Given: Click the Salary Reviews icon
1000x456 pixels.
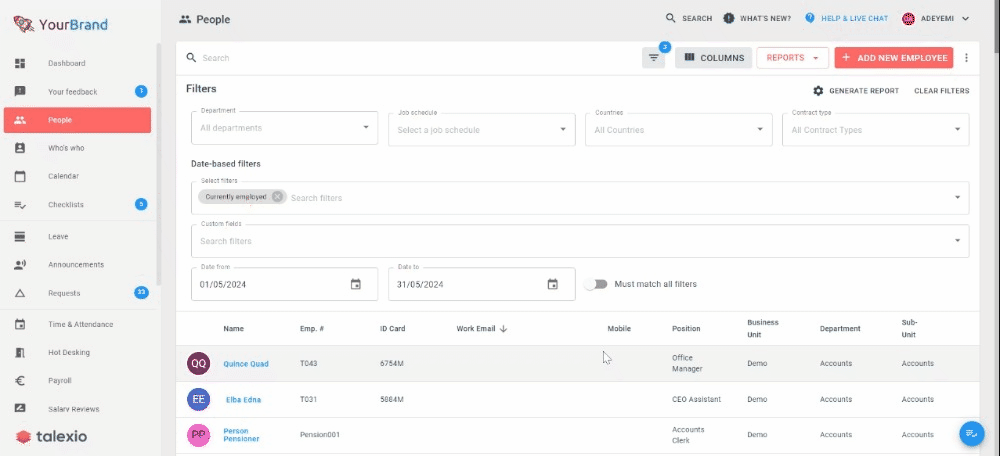Looking at the screenshot, I should point(20,409).
